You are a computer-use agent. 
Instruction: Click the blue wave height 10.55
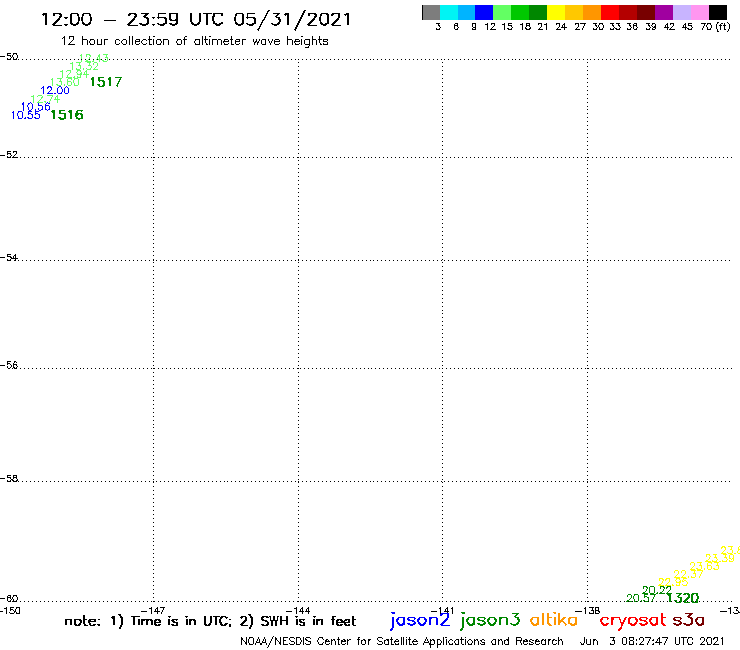(x=25, y=115)
